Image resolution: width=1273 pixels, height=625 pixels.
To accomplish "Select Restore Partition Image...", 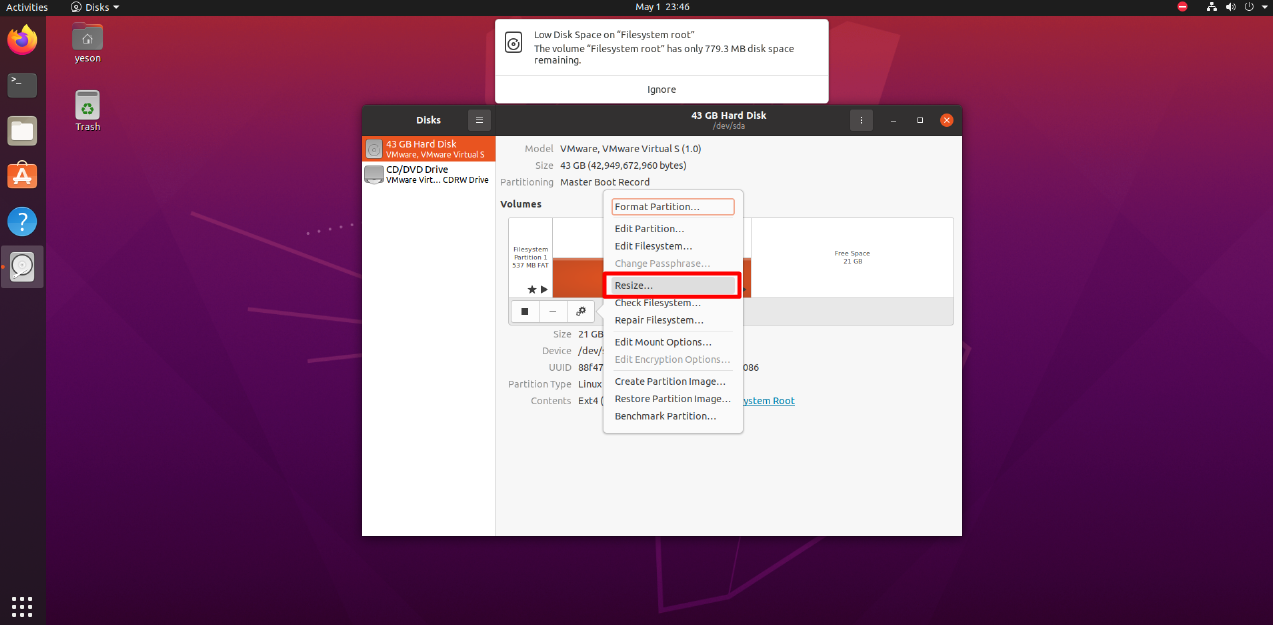I will pyautogui.click(x=672, y=399).
